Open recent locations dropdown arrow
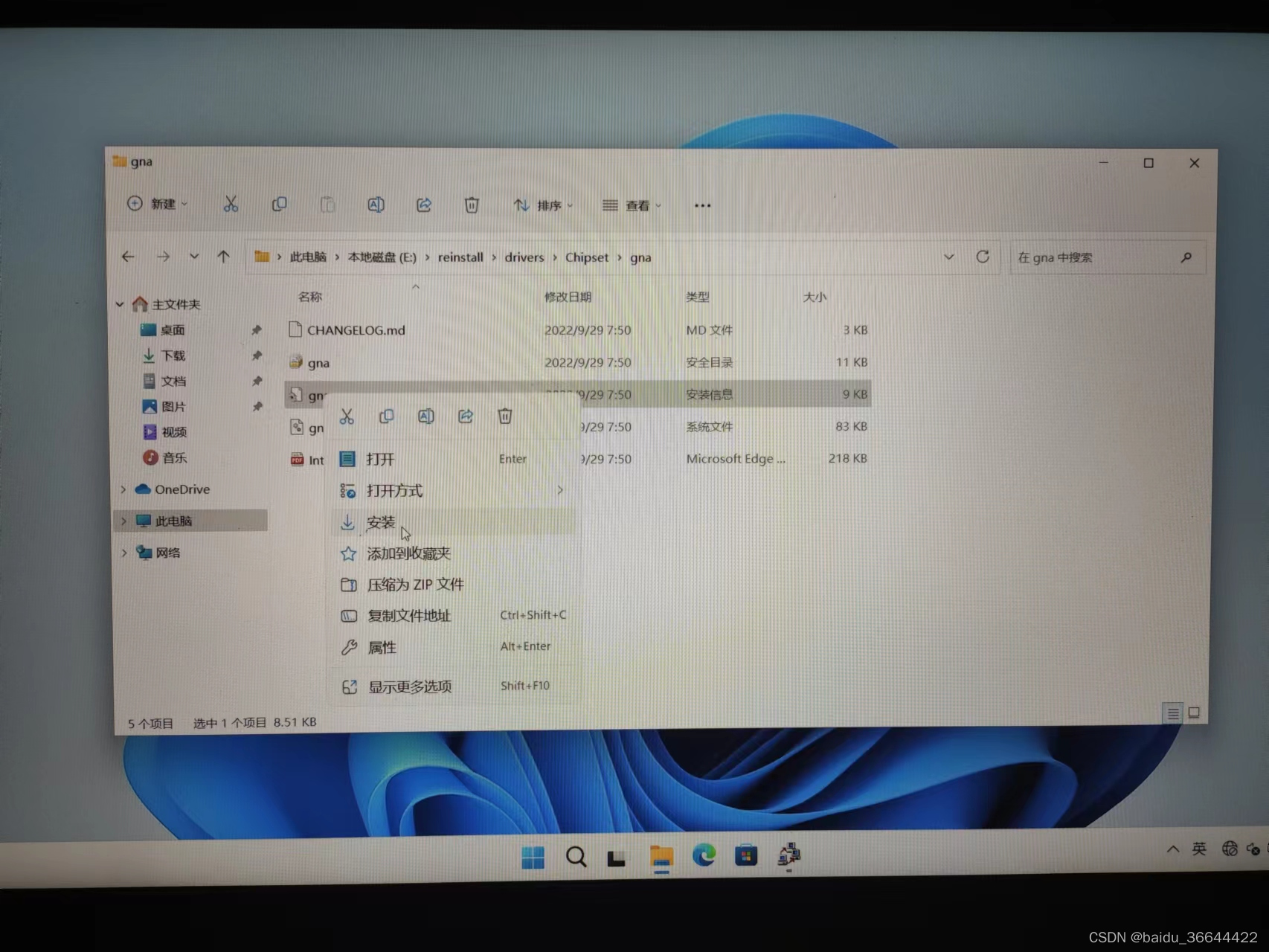 194,257
